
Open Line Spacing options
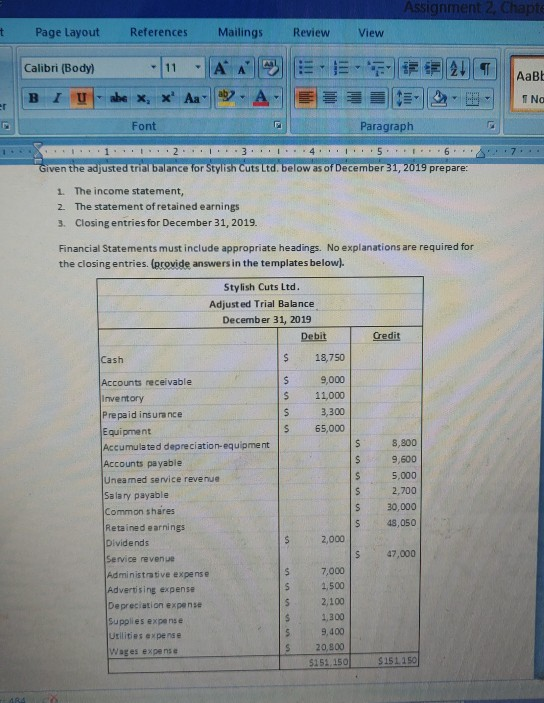(x=407, y=98)
